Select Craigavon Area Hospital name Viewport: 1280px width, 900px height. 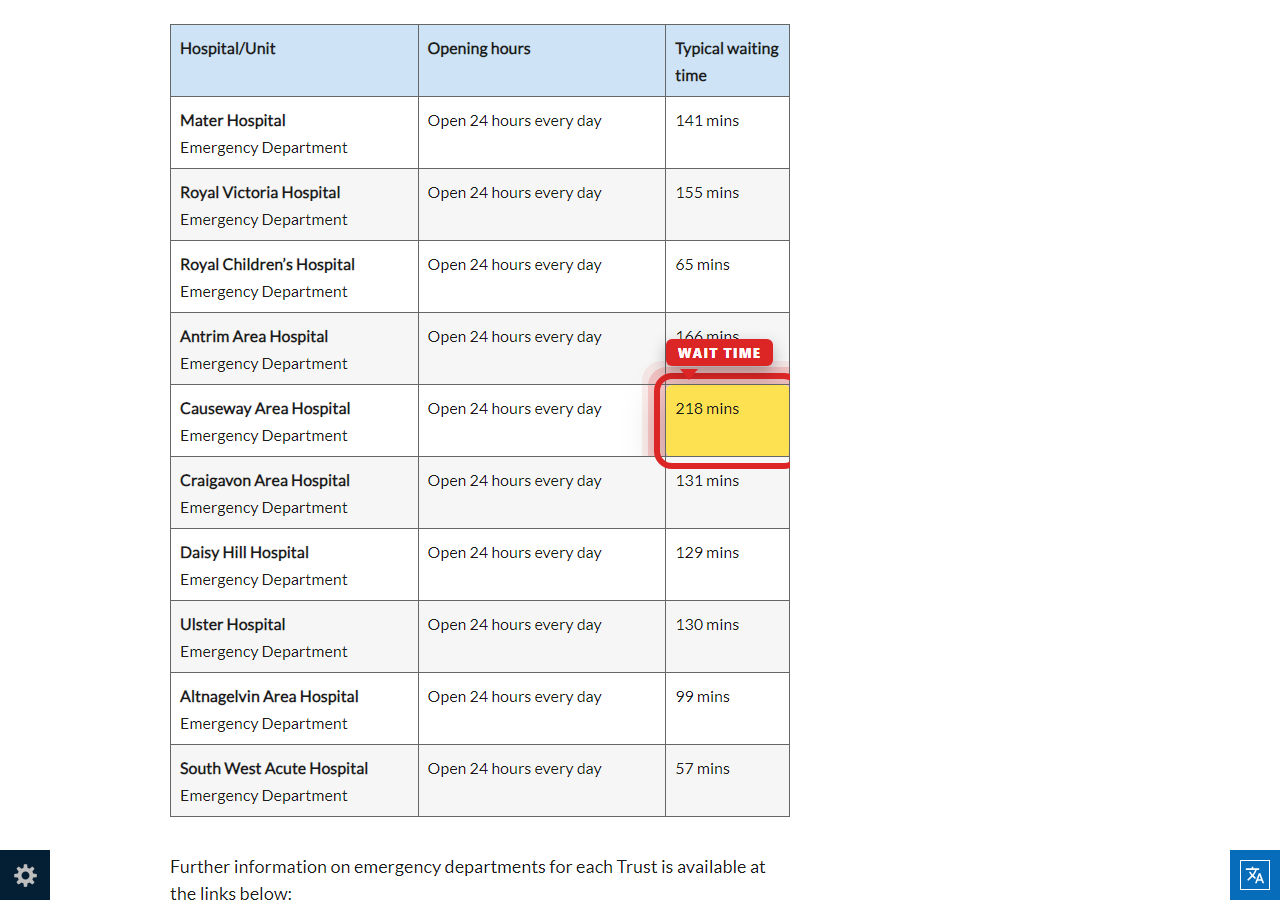click(x=265, y=480)
